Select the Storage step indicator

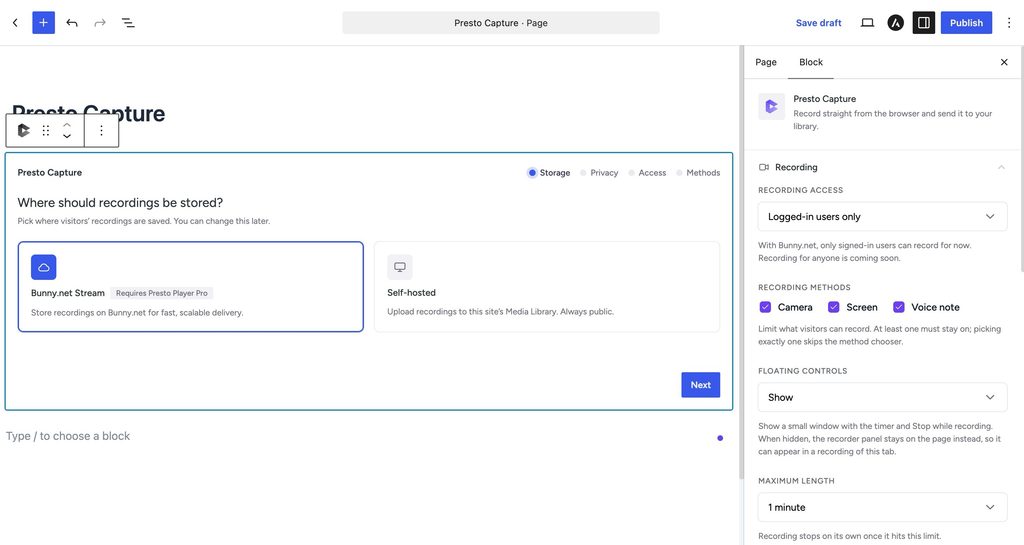click(x=549, y=173)
